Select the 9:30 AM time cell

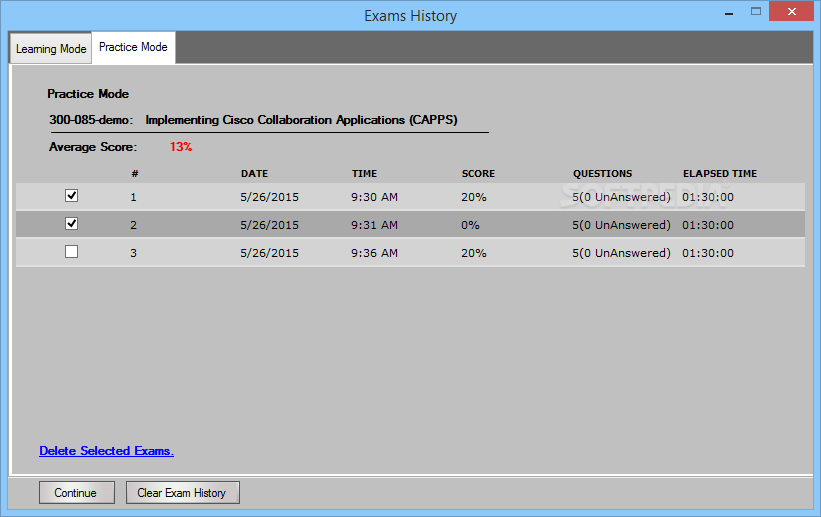pyautogui.click(x=374, y=197)
